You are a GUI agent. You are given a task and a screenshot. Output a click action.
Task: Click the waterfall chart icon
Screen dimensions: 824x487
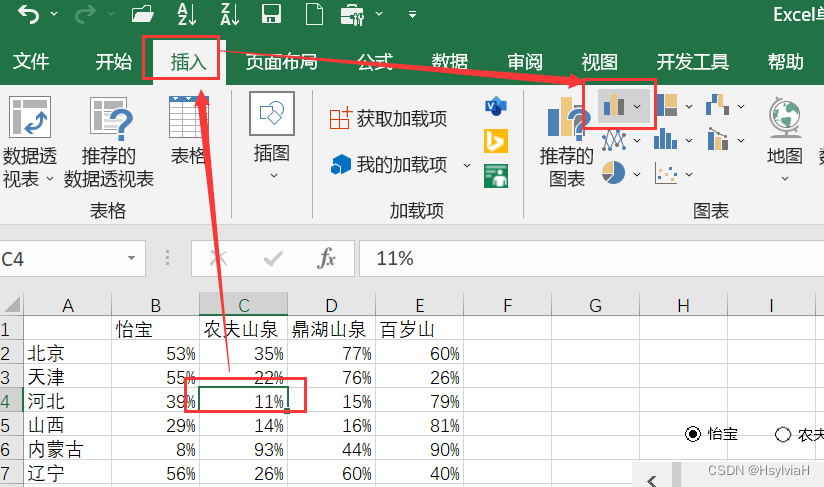click(717, 105)
